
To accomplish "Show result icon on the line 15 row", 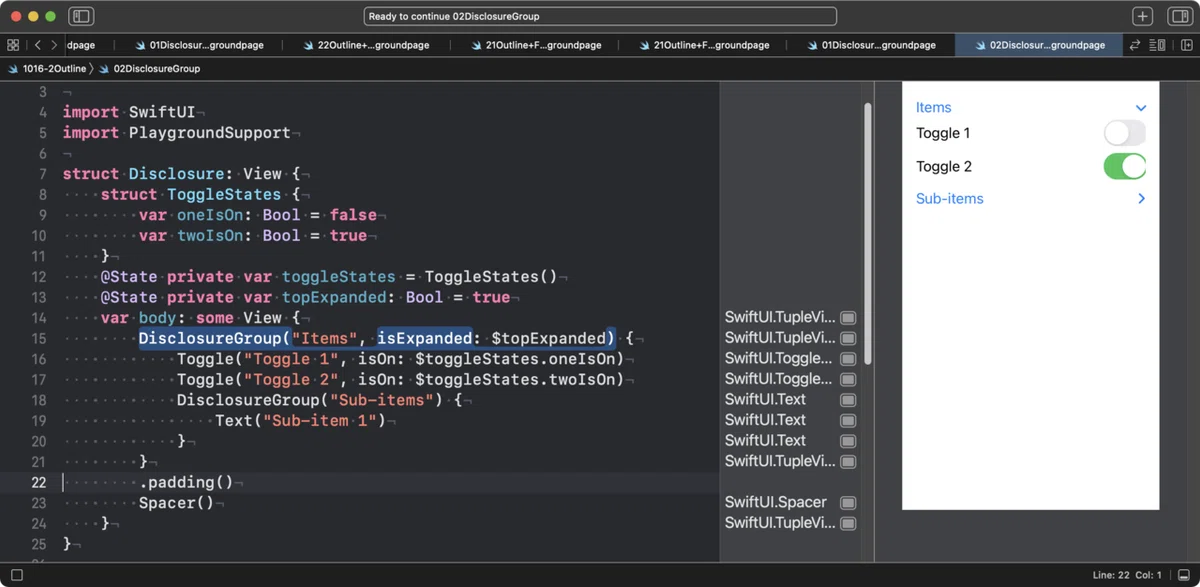I will (848, 338).
